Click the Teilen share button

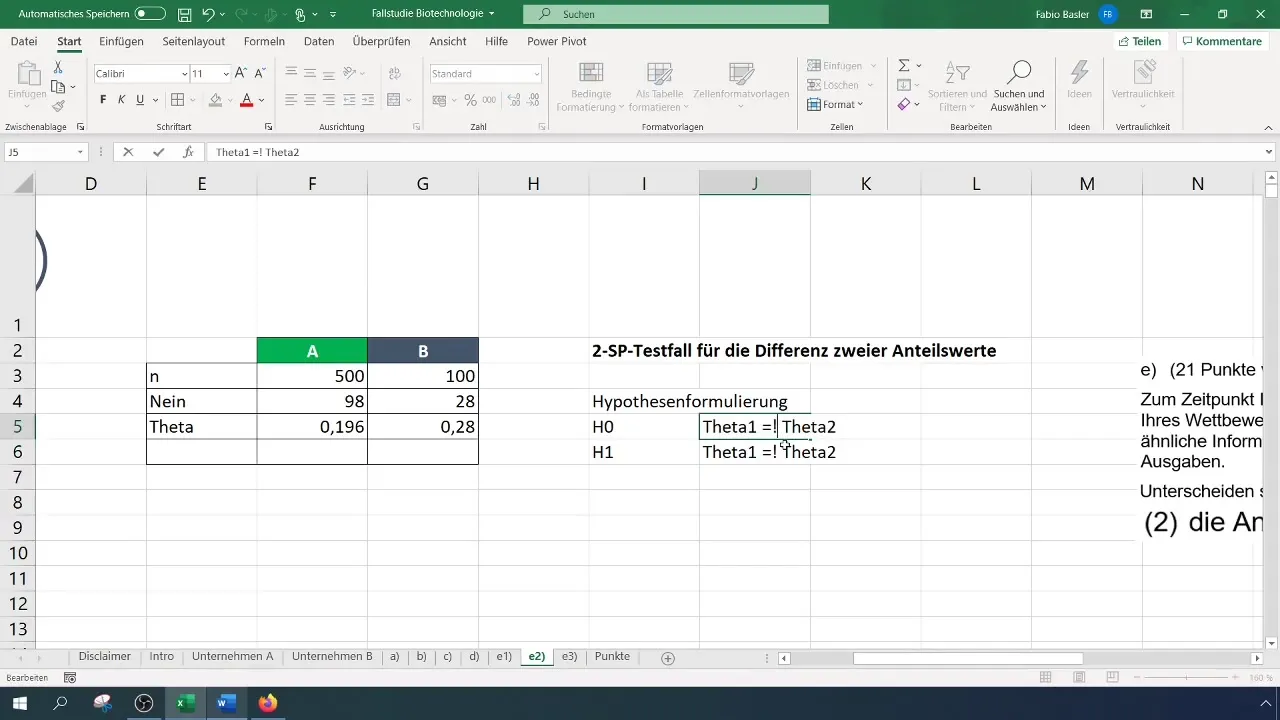point(1139,42)
